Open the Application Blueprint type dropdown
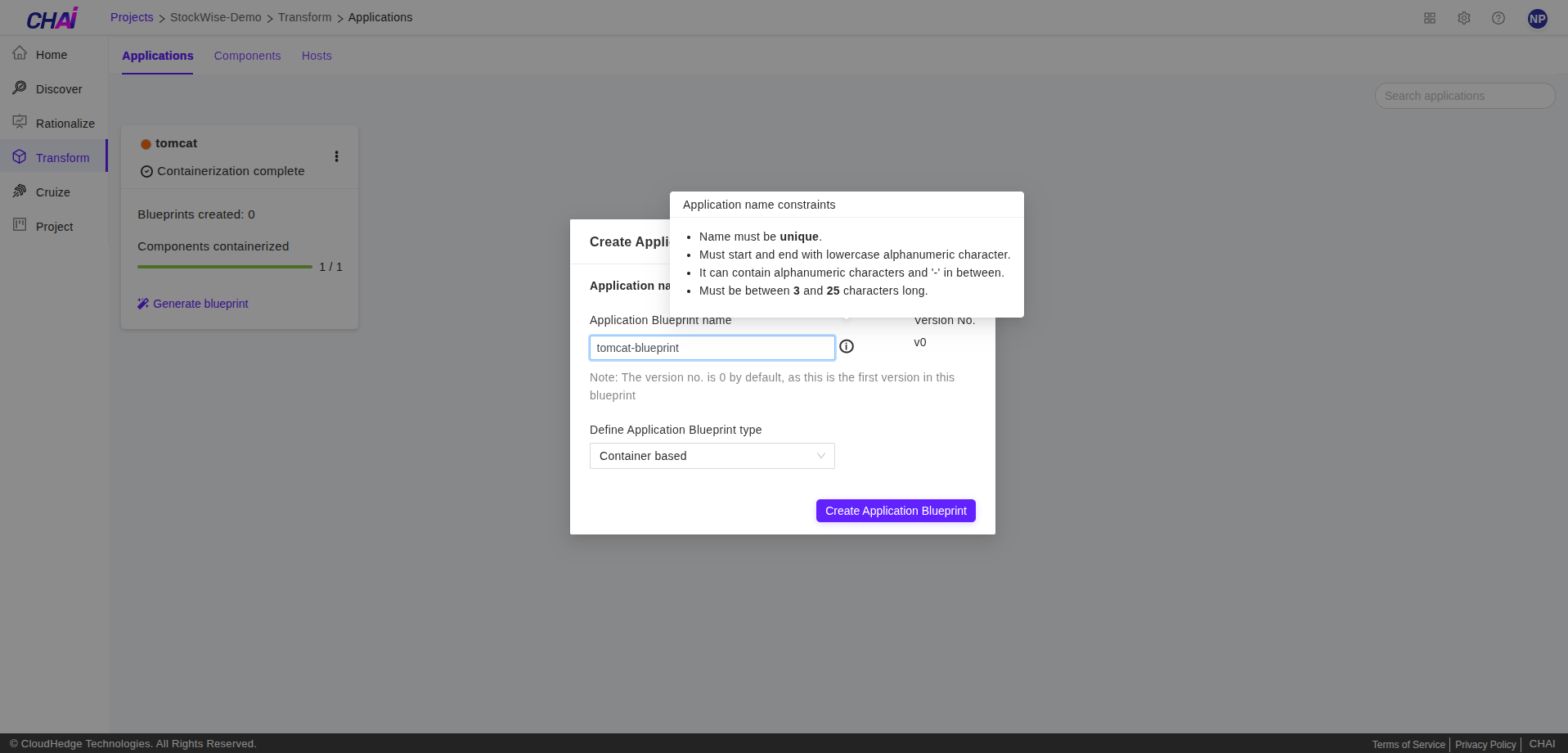The height and width of the screenshot is (753, 1568). (x=712, y=456)
